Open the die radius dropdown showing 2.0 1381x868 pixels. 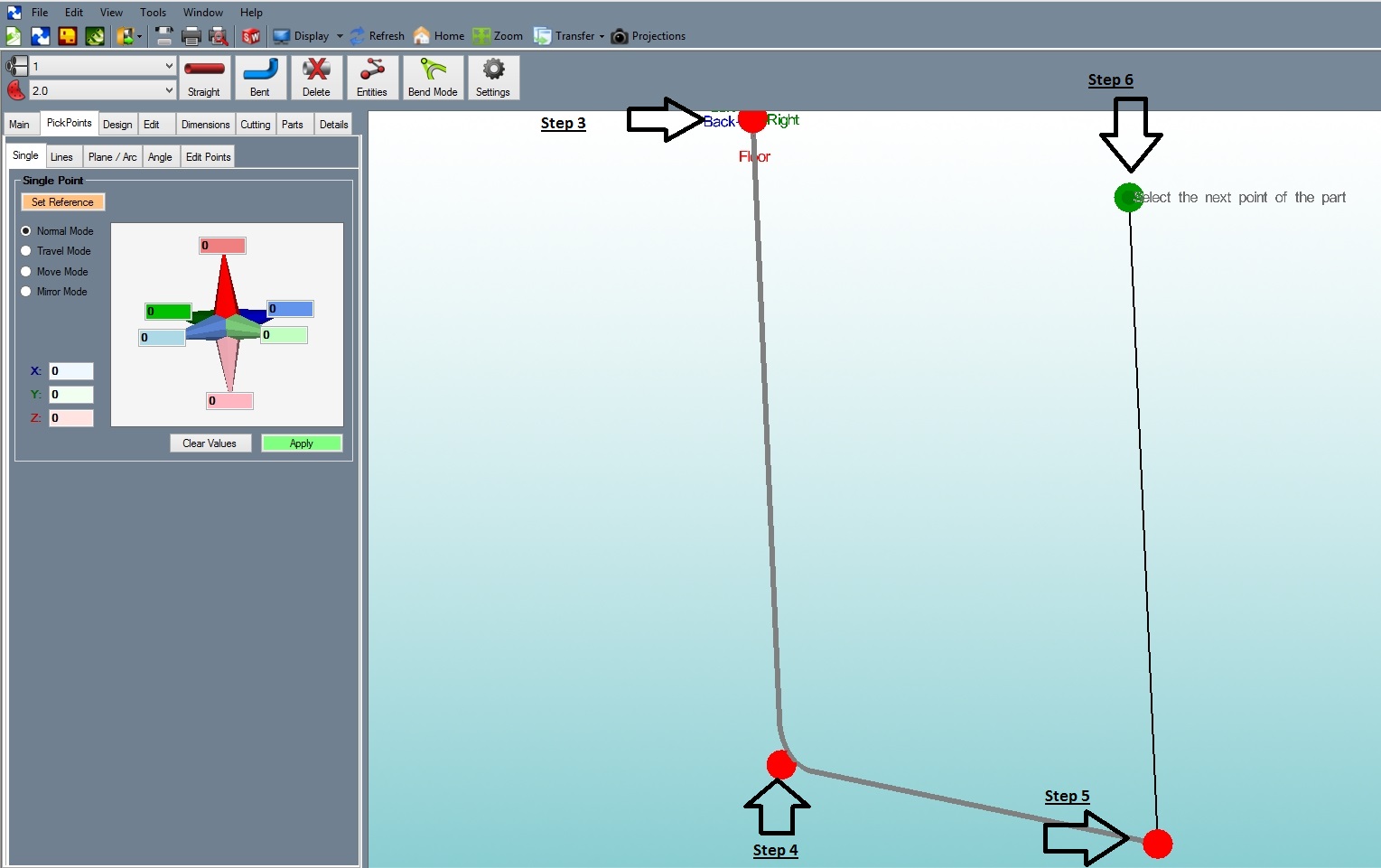103,90
